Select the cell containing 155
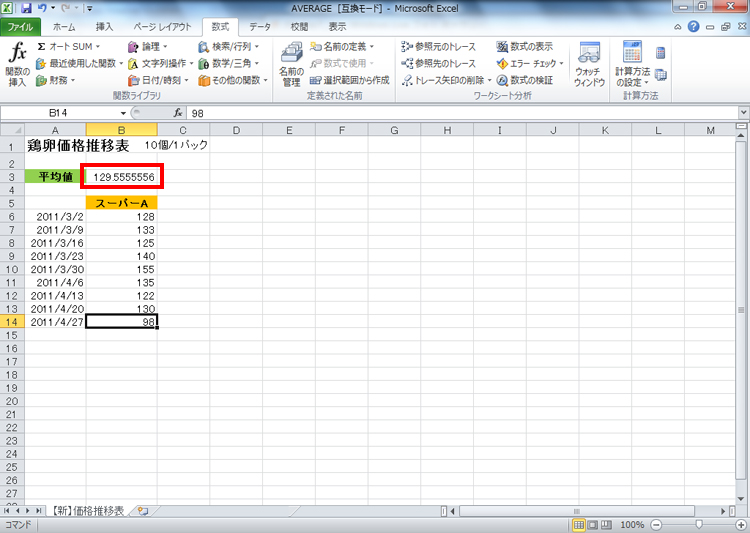Screen dimensions: 750x533 [x=121, y=269]
